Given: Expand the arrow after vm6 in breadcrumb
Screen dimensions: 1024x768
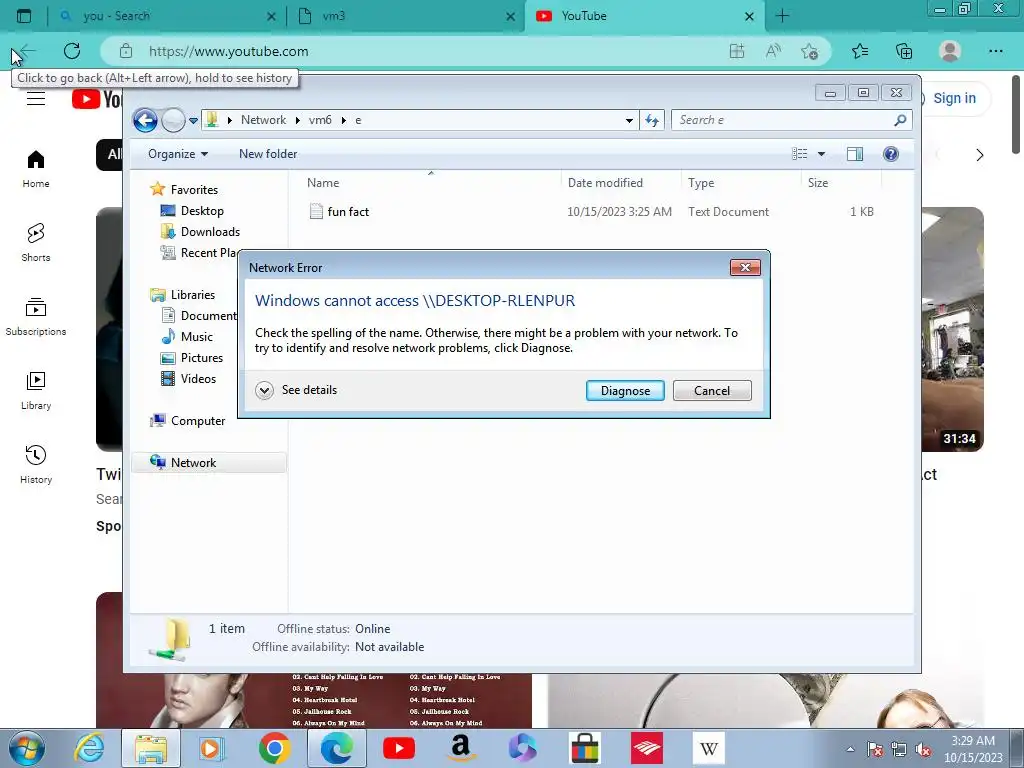Looking at the screenshot, I should [344, 120].
